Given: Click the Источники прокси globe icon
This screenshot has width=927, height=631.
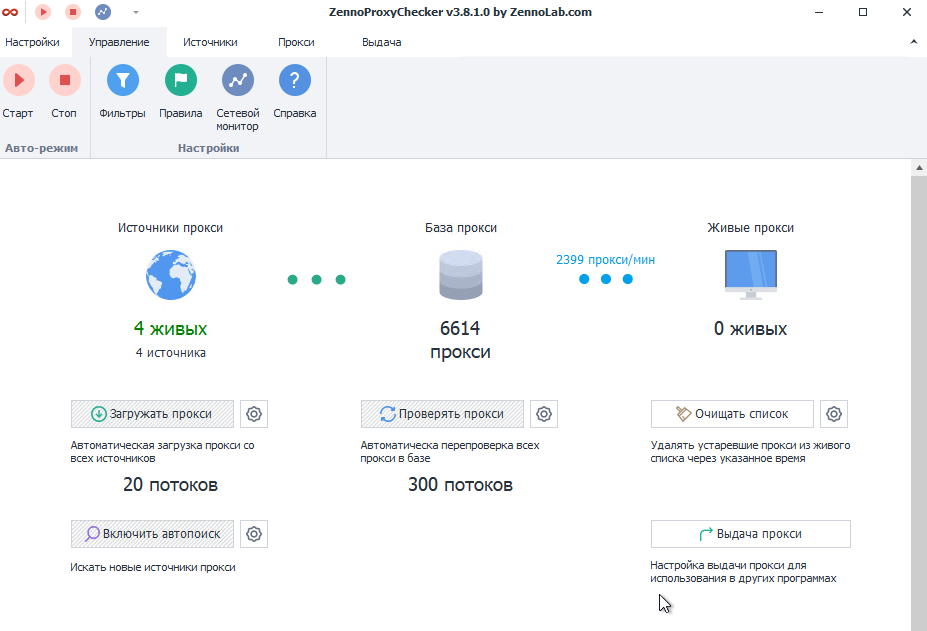Looking at the screenshot, I should [171, 275].
